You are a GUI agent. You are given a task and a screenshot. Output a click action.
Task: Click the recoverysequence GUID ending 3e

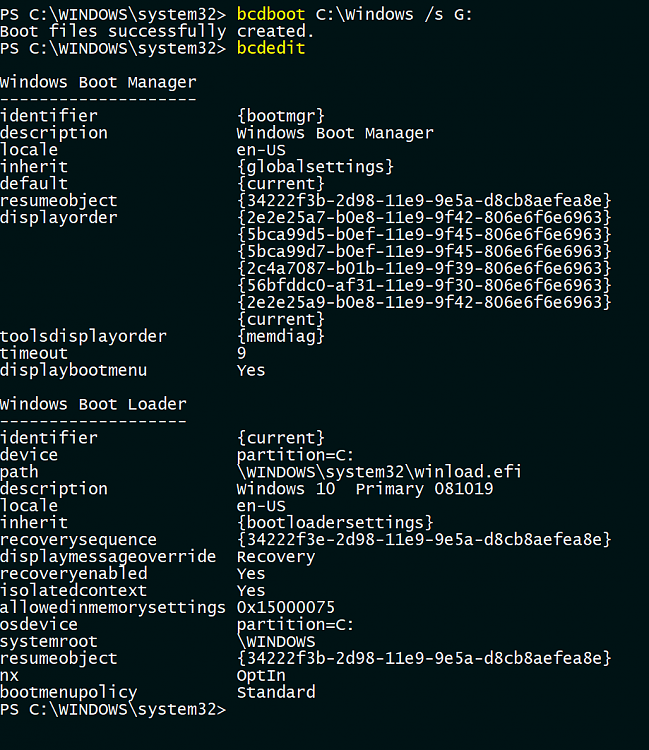[x=424, y=540]
